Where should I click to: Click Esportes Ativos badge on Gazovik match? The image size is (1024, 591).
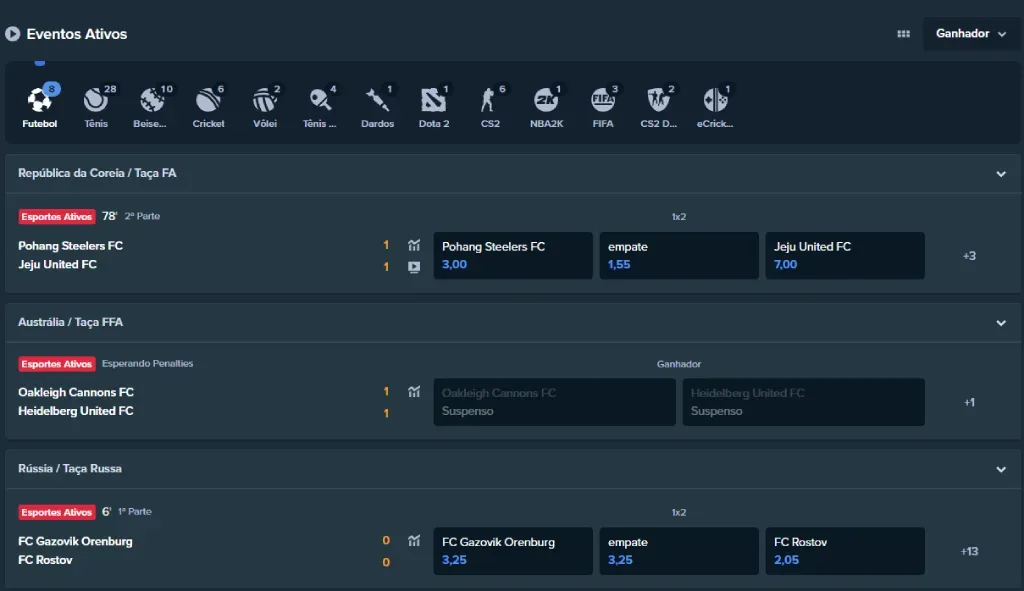pyautogui.click(x=57, y=512)
